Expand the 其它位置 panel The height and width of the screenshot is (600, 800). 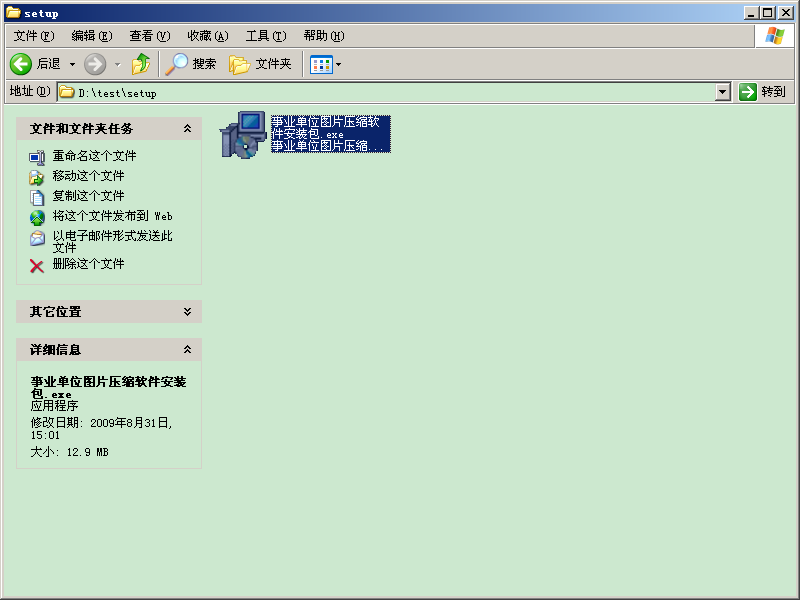pyautogui.click(x=187, y=312)
